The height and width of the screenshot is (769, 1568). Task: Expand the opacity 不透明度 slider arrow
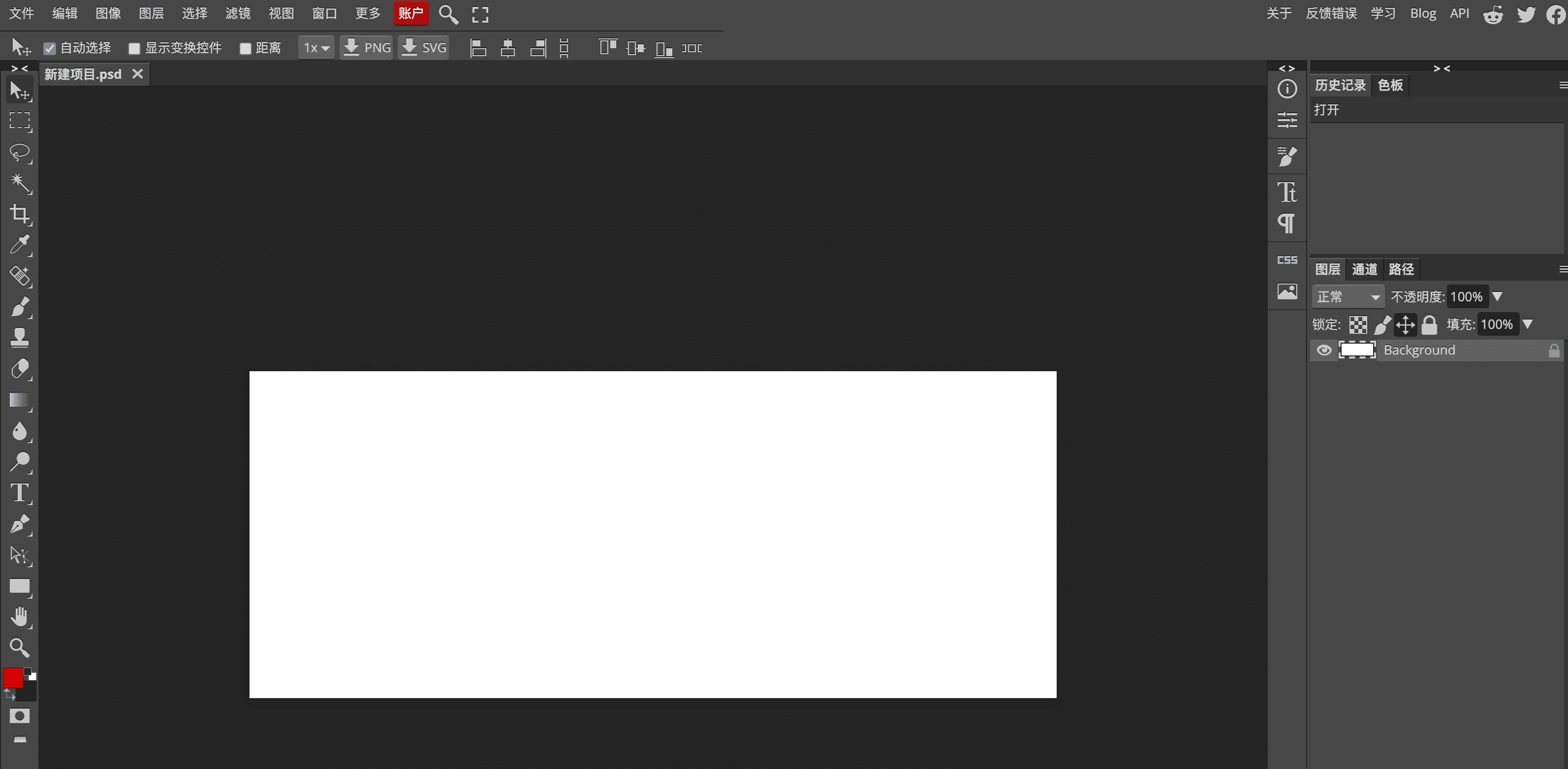tap(1498, 296)
